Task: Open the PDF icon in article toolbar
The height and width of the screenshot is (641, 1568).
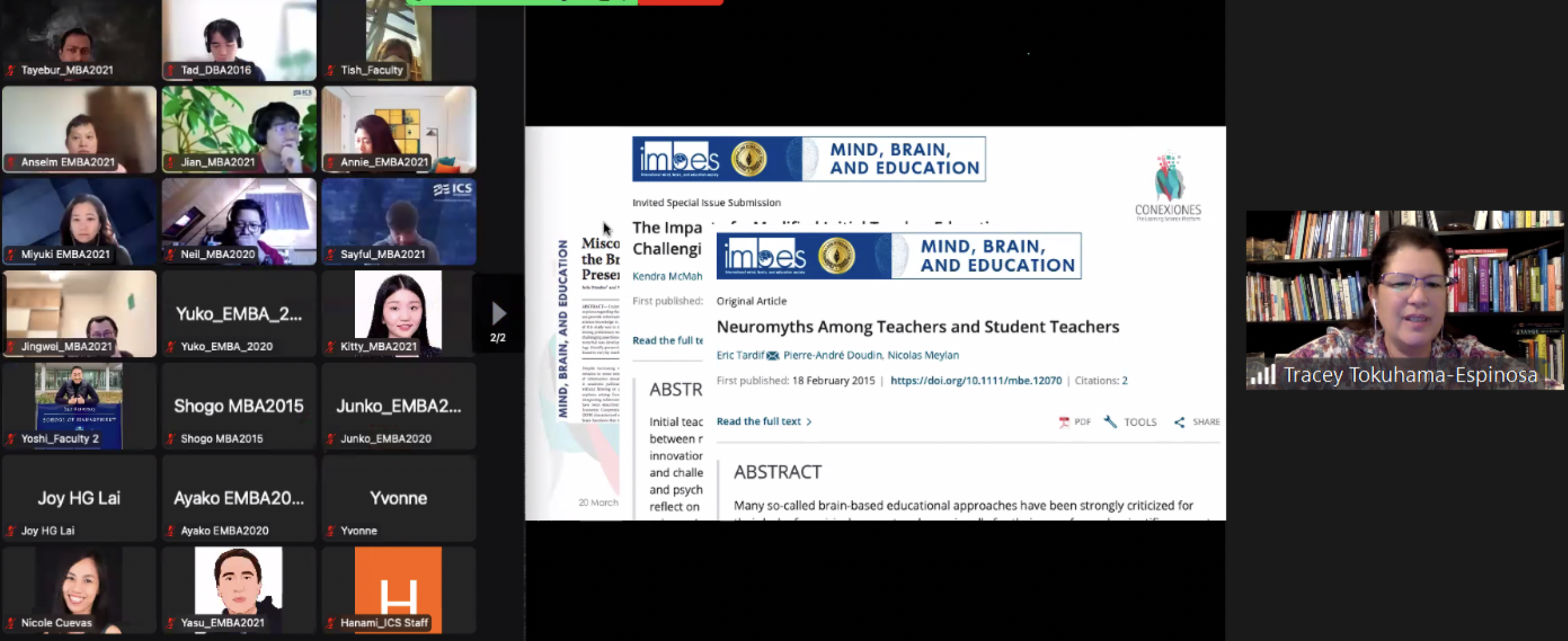Action: pos(1064,422)
